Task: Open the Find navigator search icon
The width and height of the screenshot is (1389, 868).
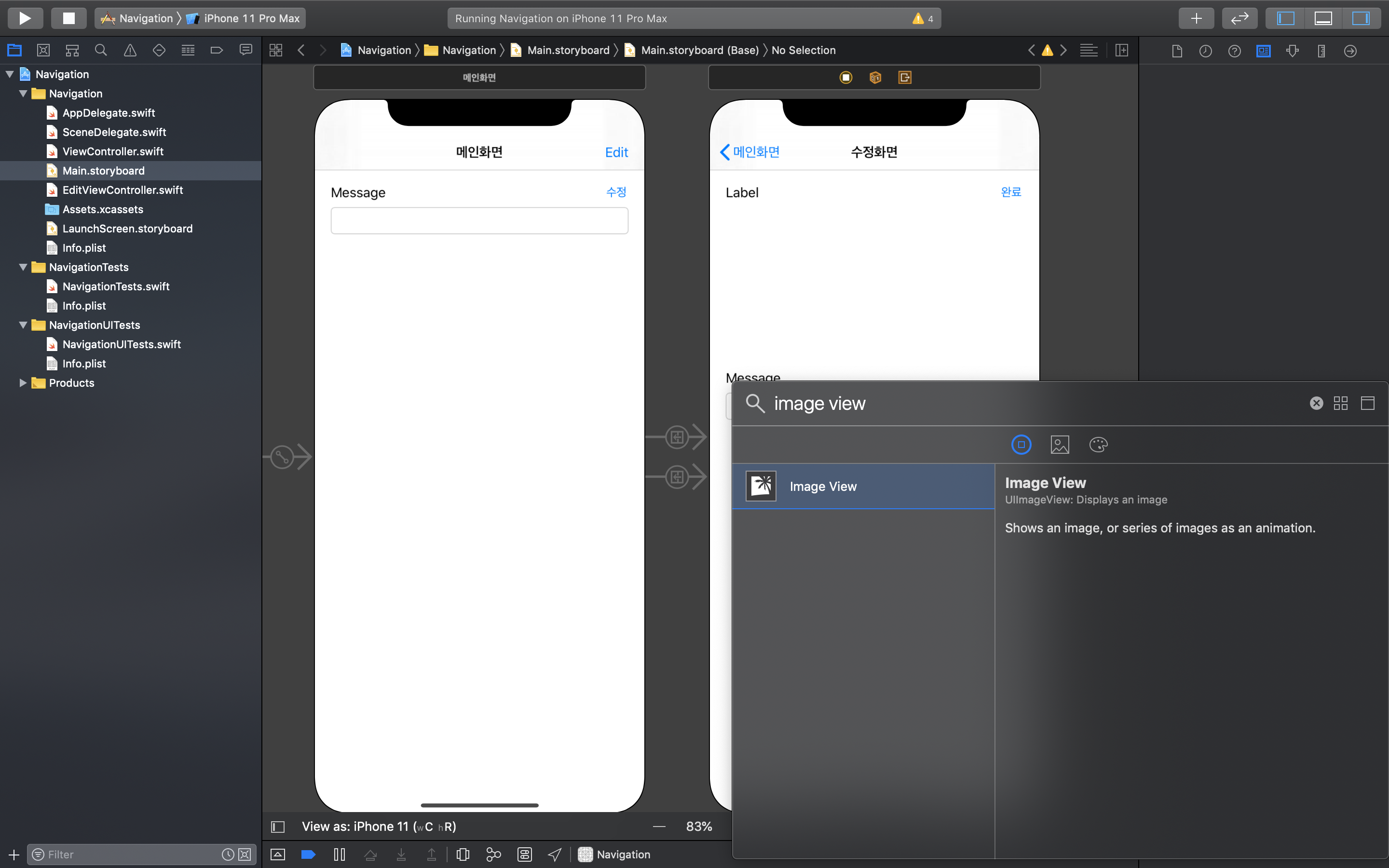Action: point(100,51)
